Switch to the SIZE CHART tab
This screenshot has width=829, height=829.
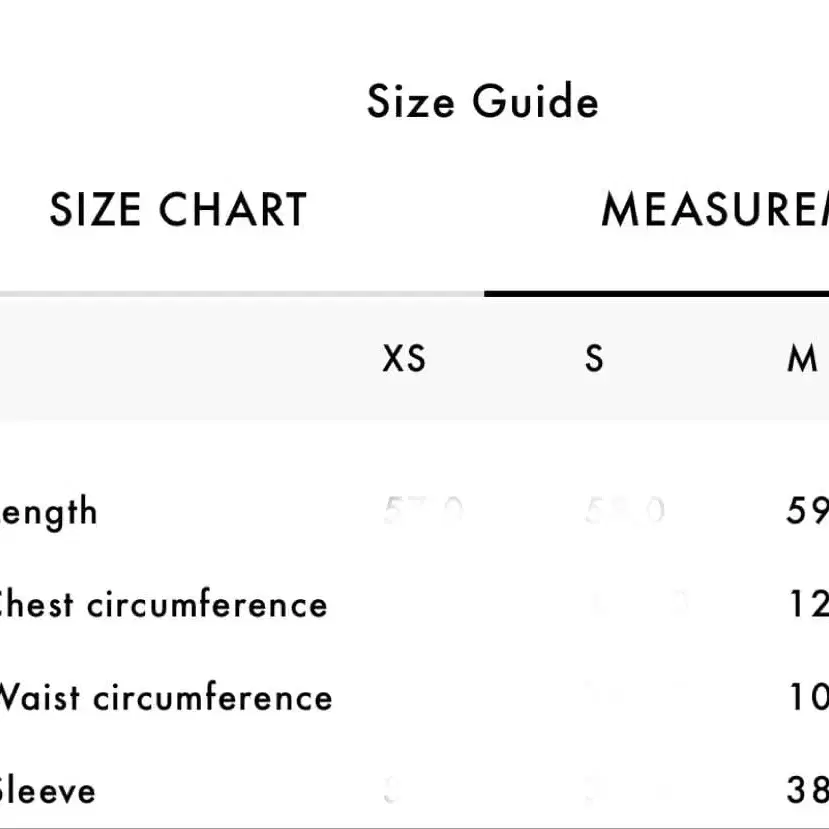coord(178,210)
